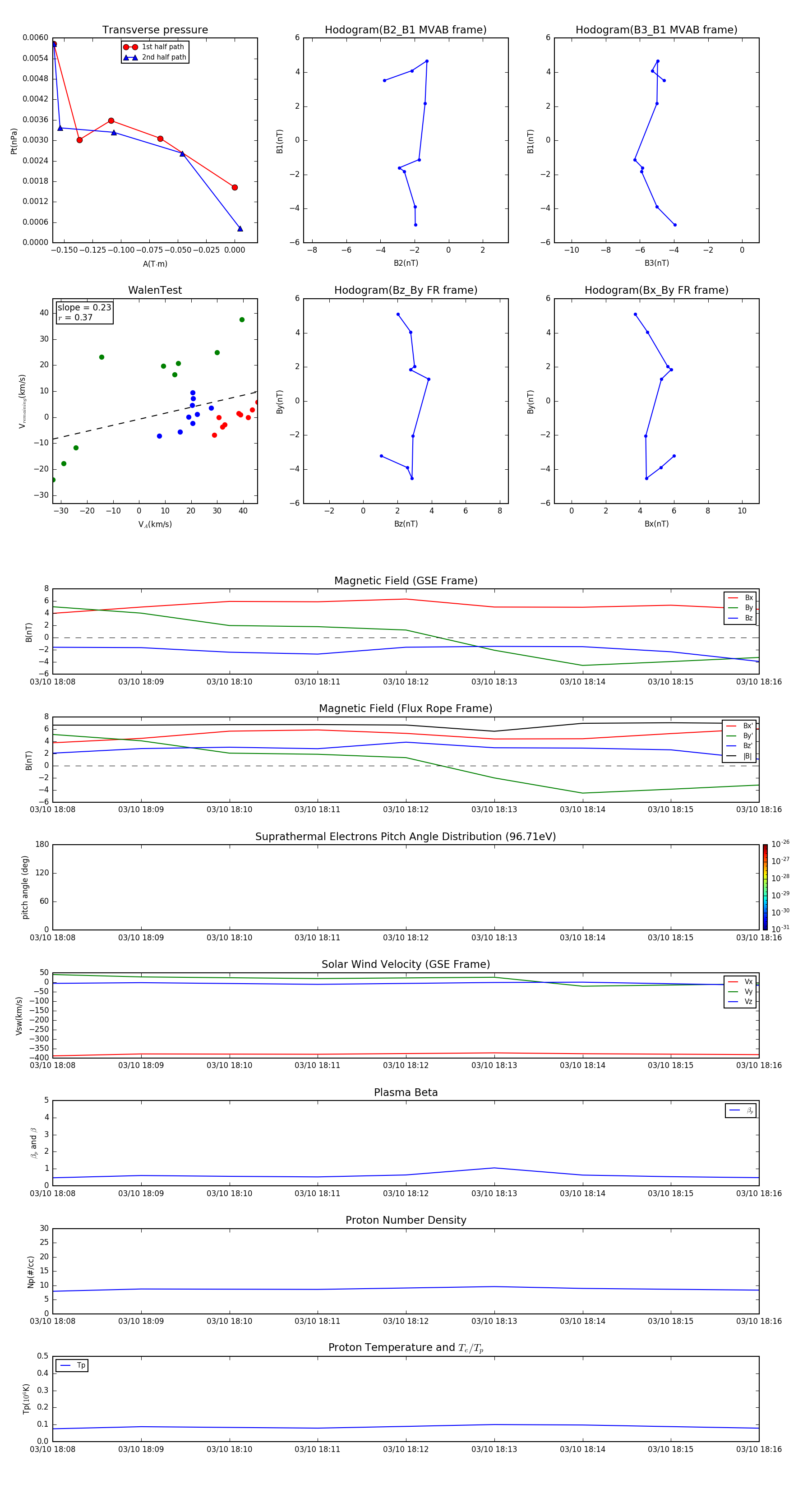Screen dimensions: 812x1489
Task: Click the 'Tp' legend entry in temperature plot
Action: [x=72, y=1365]
